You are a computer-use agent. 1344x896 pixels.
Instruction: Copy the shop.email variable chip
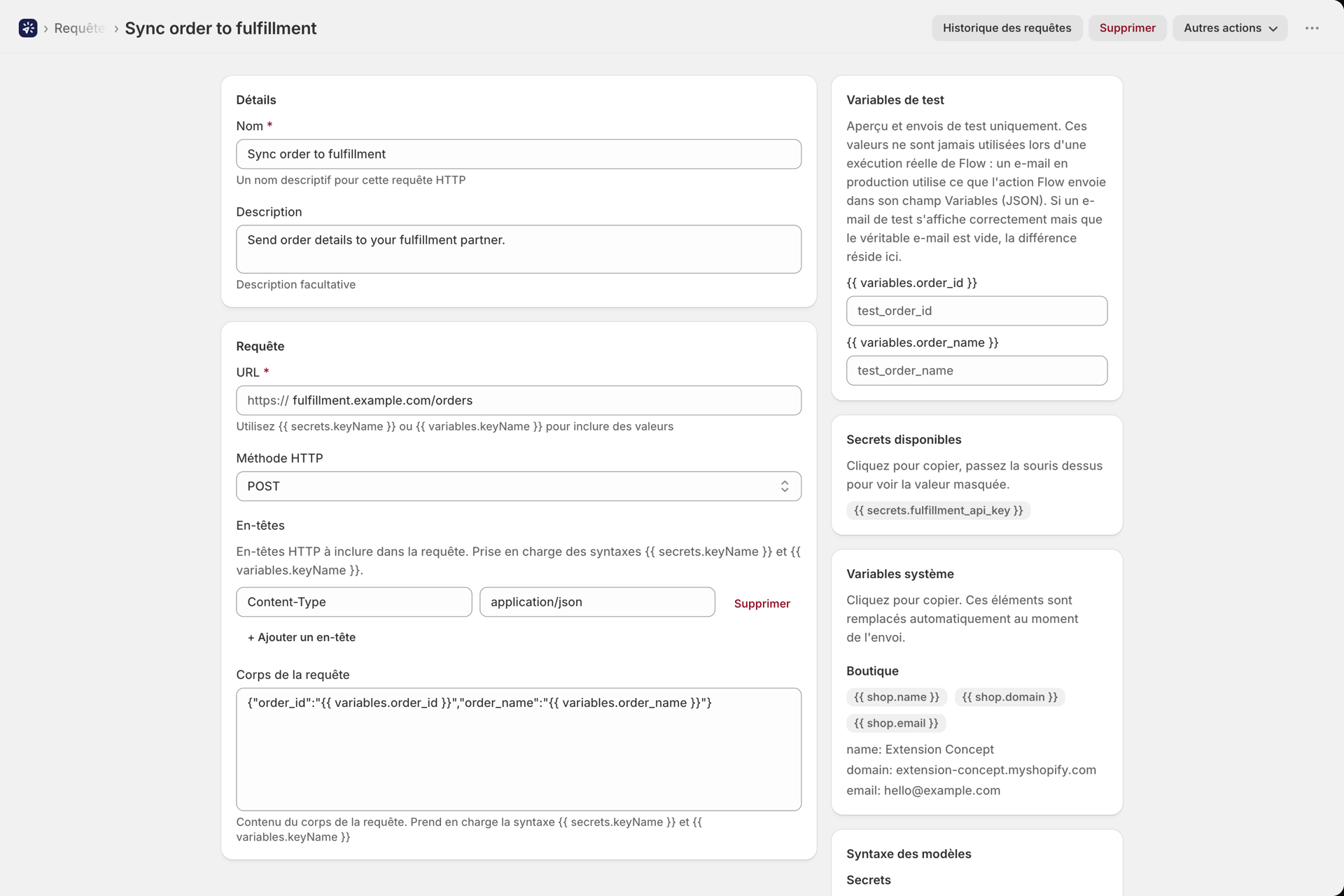tap(896, 723)
